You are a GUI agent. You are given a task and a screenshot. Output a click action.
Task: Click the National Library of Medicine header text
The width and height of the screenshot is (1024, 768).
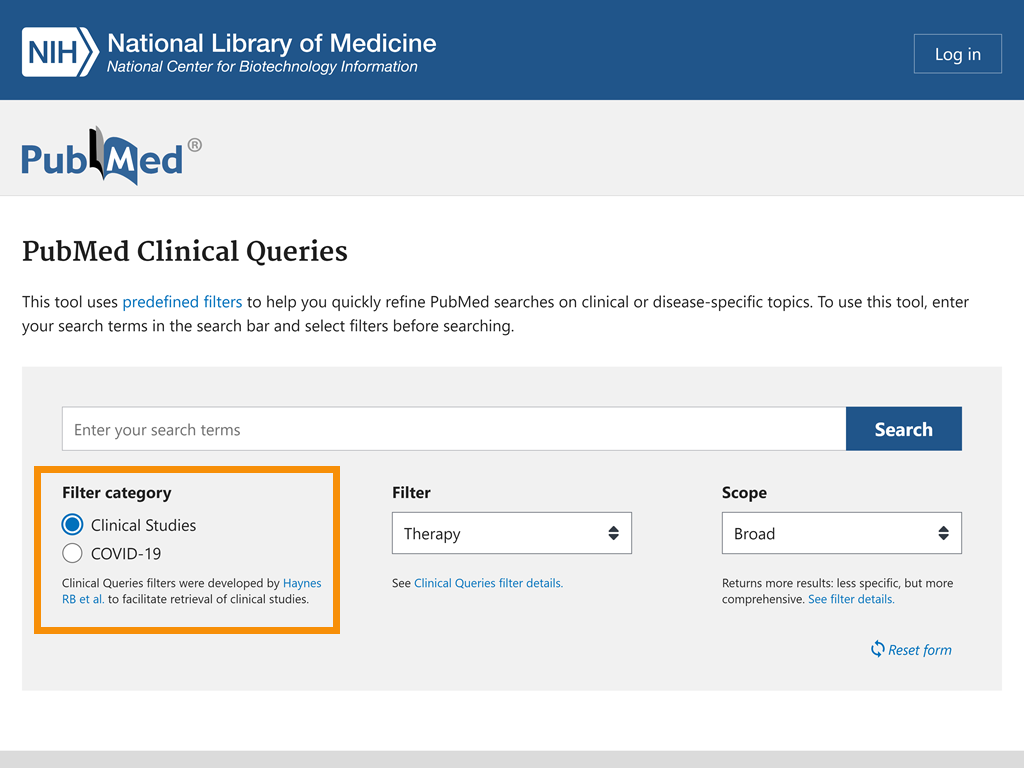tap(270, 42)
